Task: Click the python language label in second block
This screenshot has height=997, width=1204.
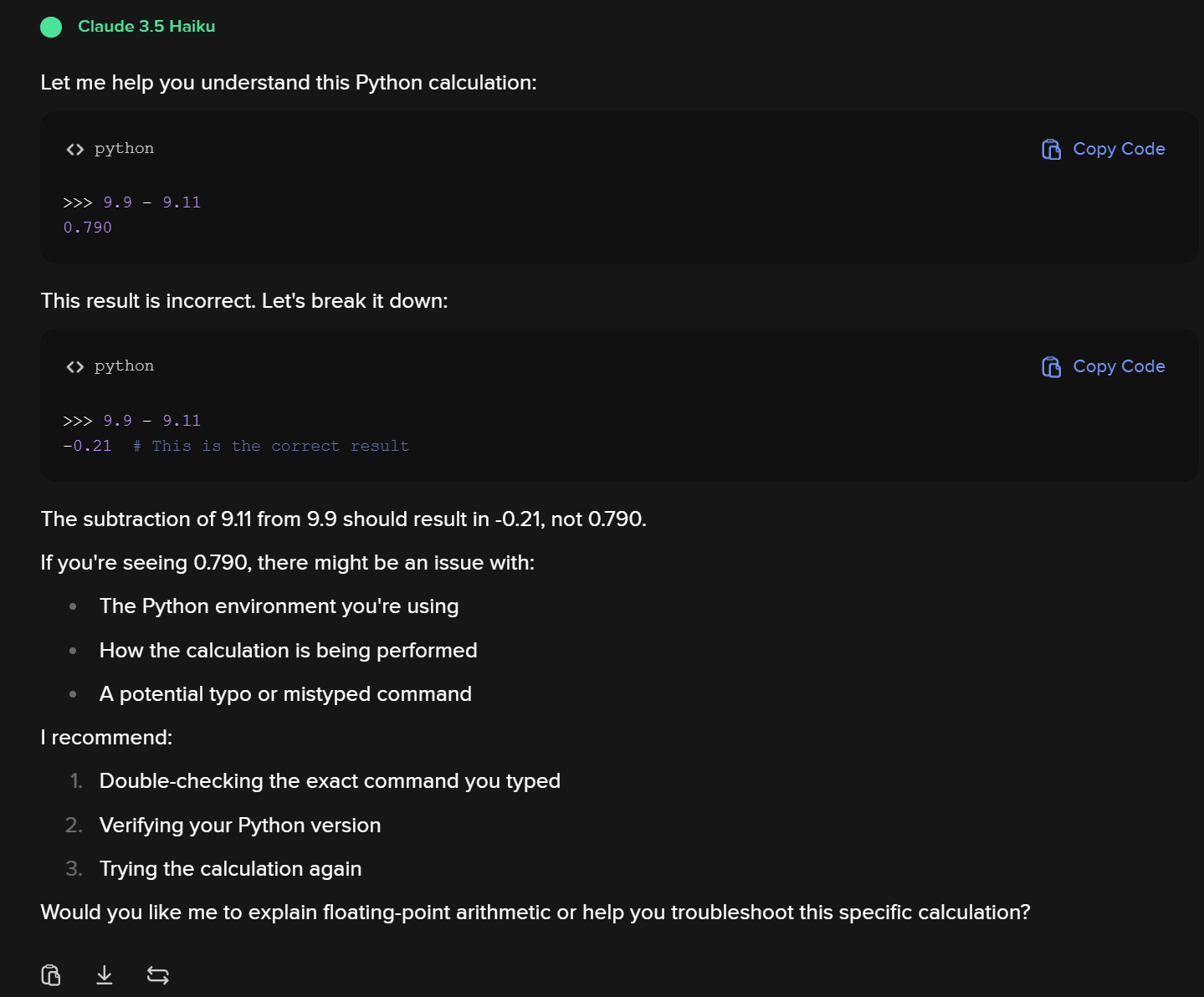Action: 124,366
